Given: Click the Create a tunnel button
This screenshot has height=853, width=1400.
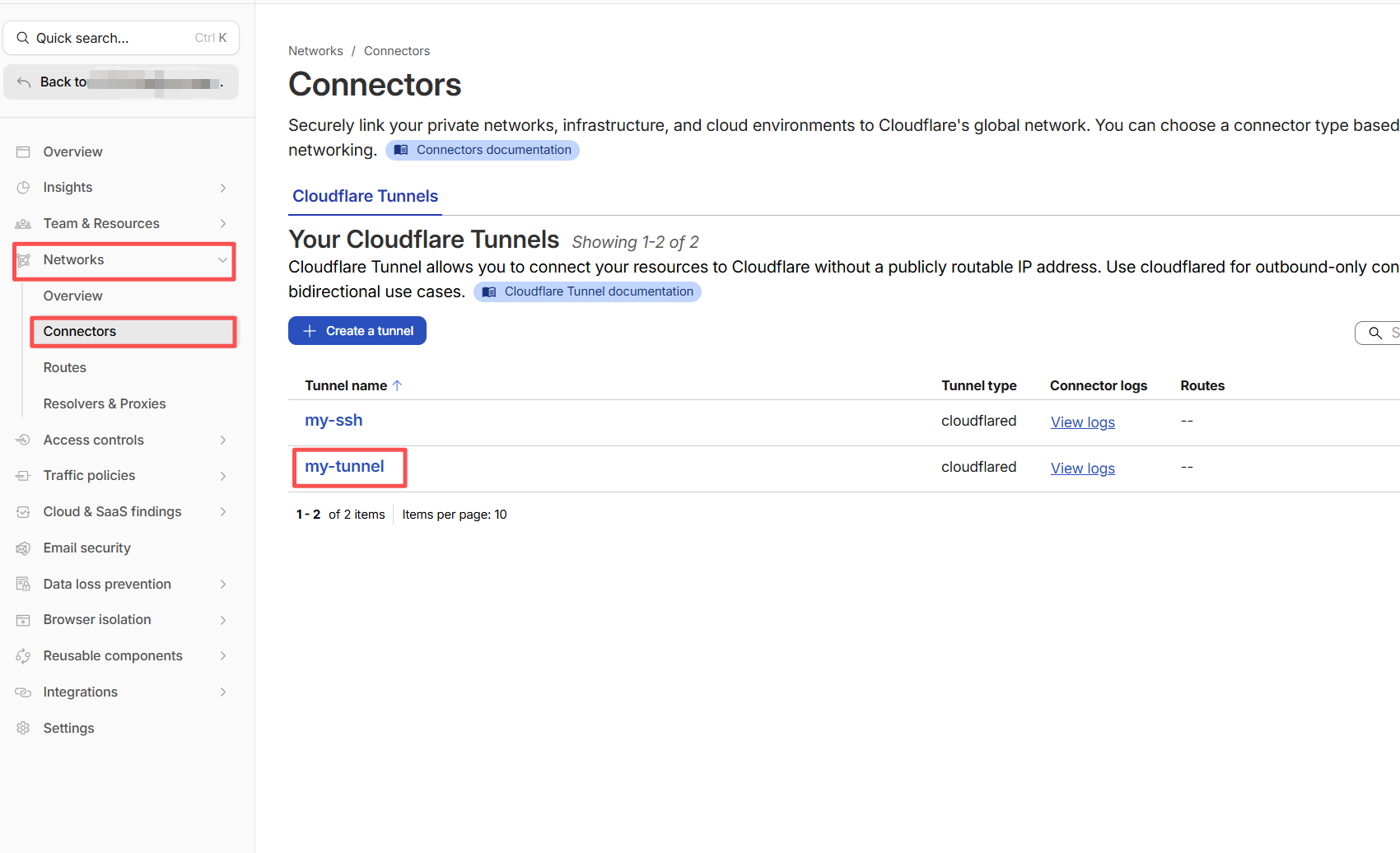Looking at the screenshot, I should point(357,331).
